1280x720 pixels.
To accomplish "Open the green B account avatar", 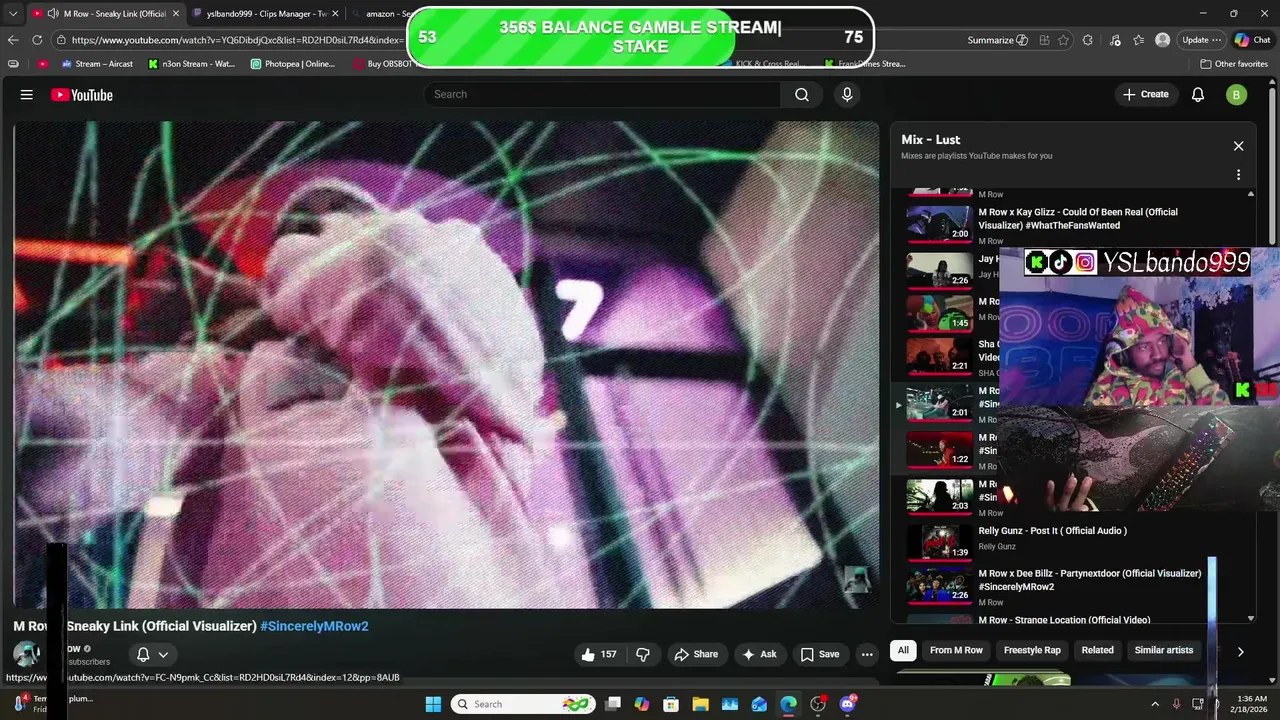I will click(1237, 95).
